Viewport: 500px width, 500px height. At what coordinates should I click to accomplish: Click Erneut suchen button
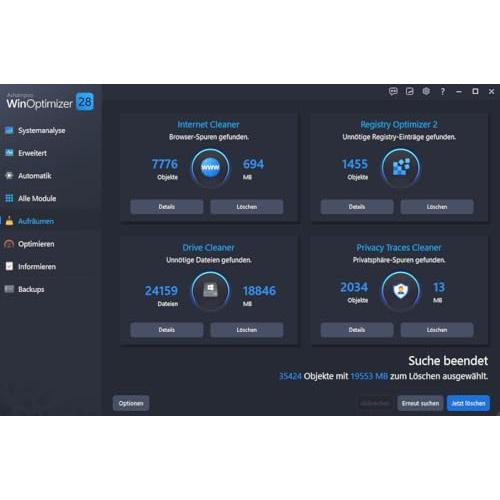click(420, 403)
